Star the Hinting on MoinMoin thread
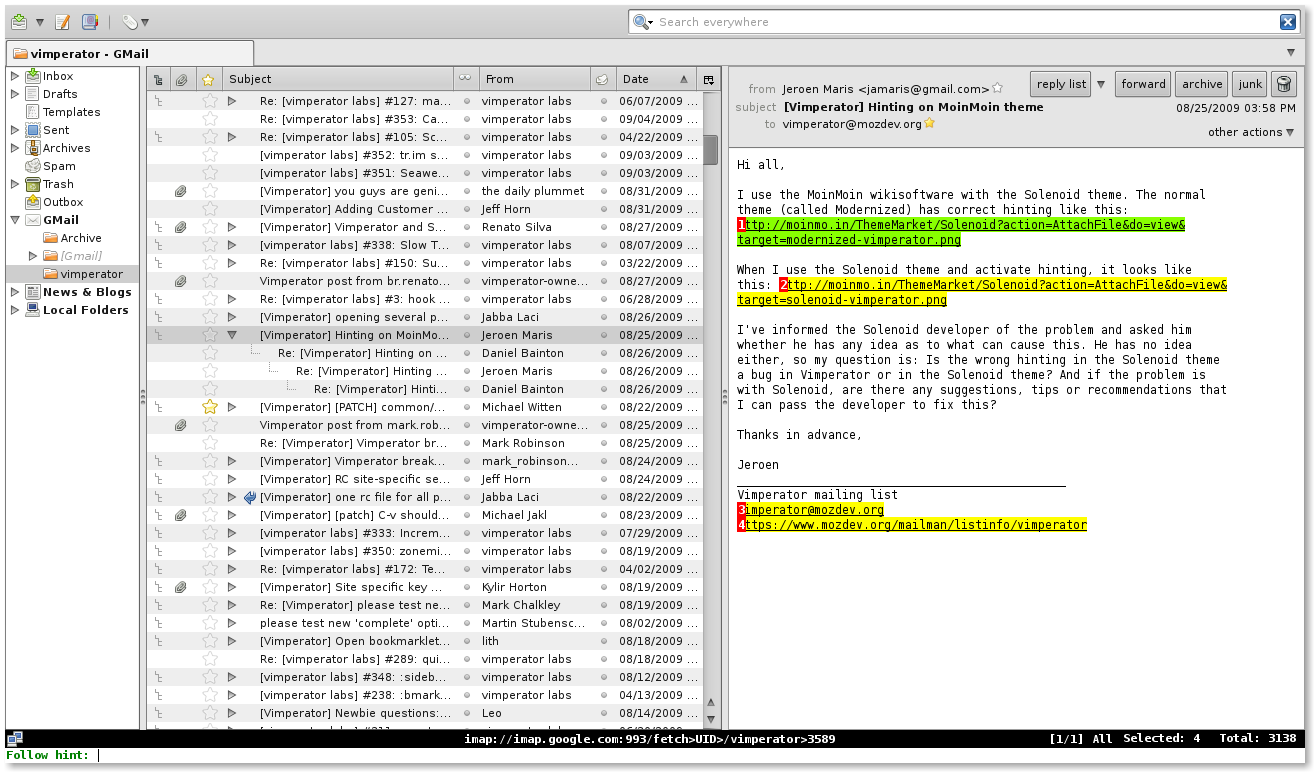Image resolution: width=1314 pixels, height=772 pixels. pyautogui.click(x=209, y=335)
